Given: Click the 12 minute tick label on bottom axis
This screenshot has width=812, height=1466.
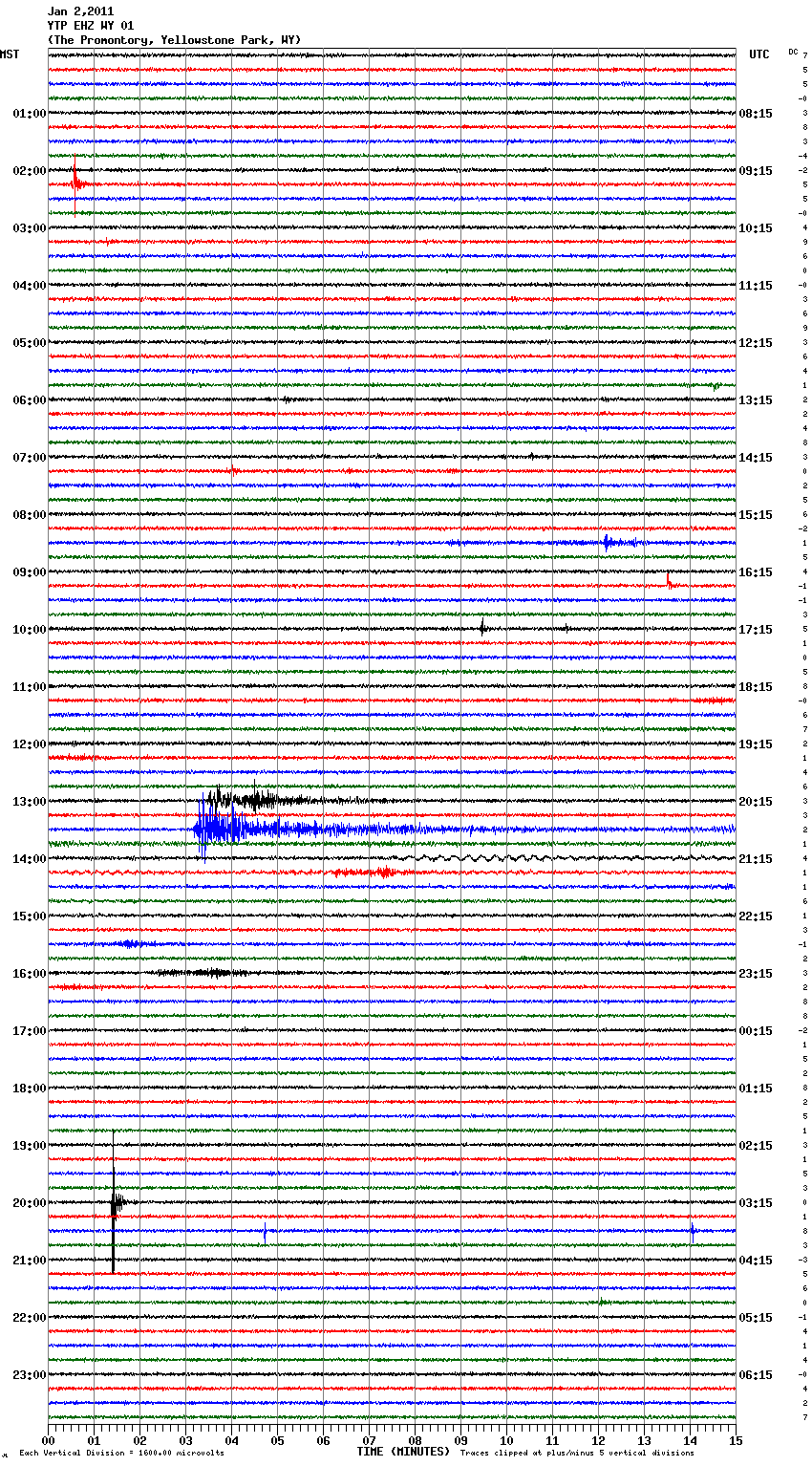Looking at the screenshot, I should 599,1440.
